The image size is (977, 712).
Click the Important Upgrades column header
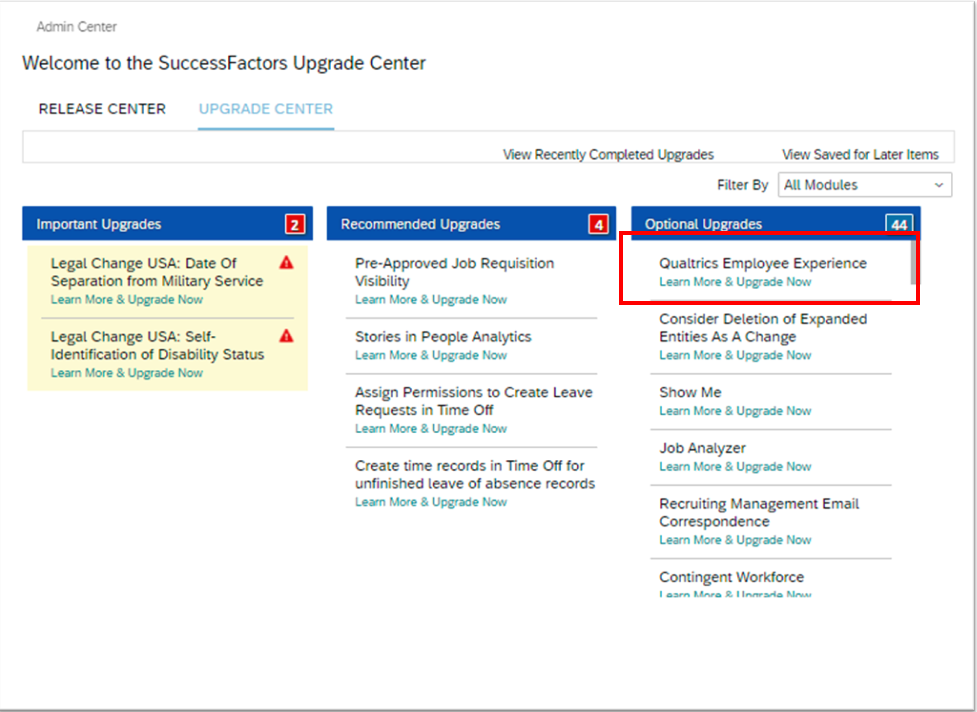click(x=167, y=224)
